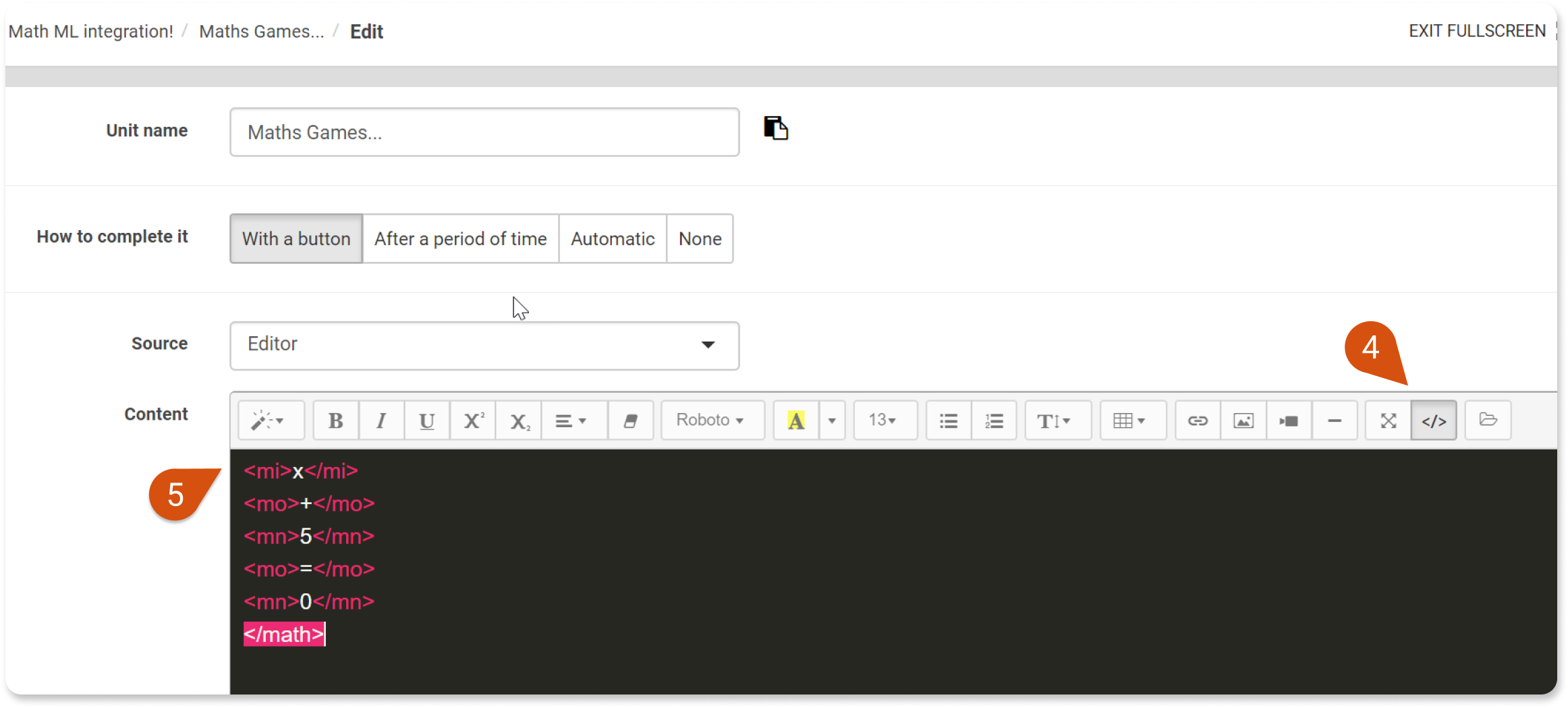Click the <mo>+</mo> code line

pyautogui.click(x=309, y=503)
